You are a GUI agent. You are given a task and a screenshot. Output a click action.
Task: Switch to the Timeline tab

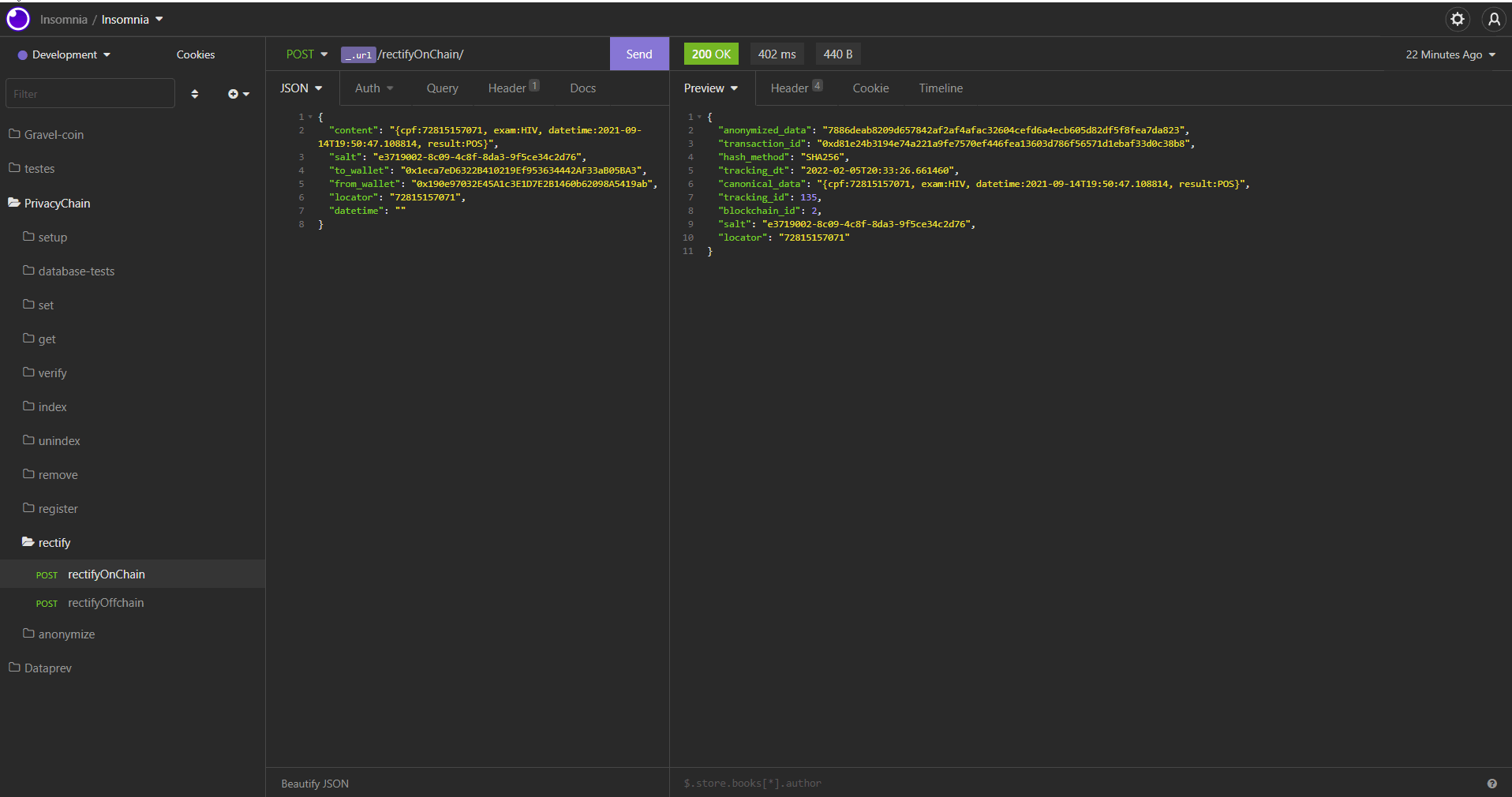click(940, 88)
